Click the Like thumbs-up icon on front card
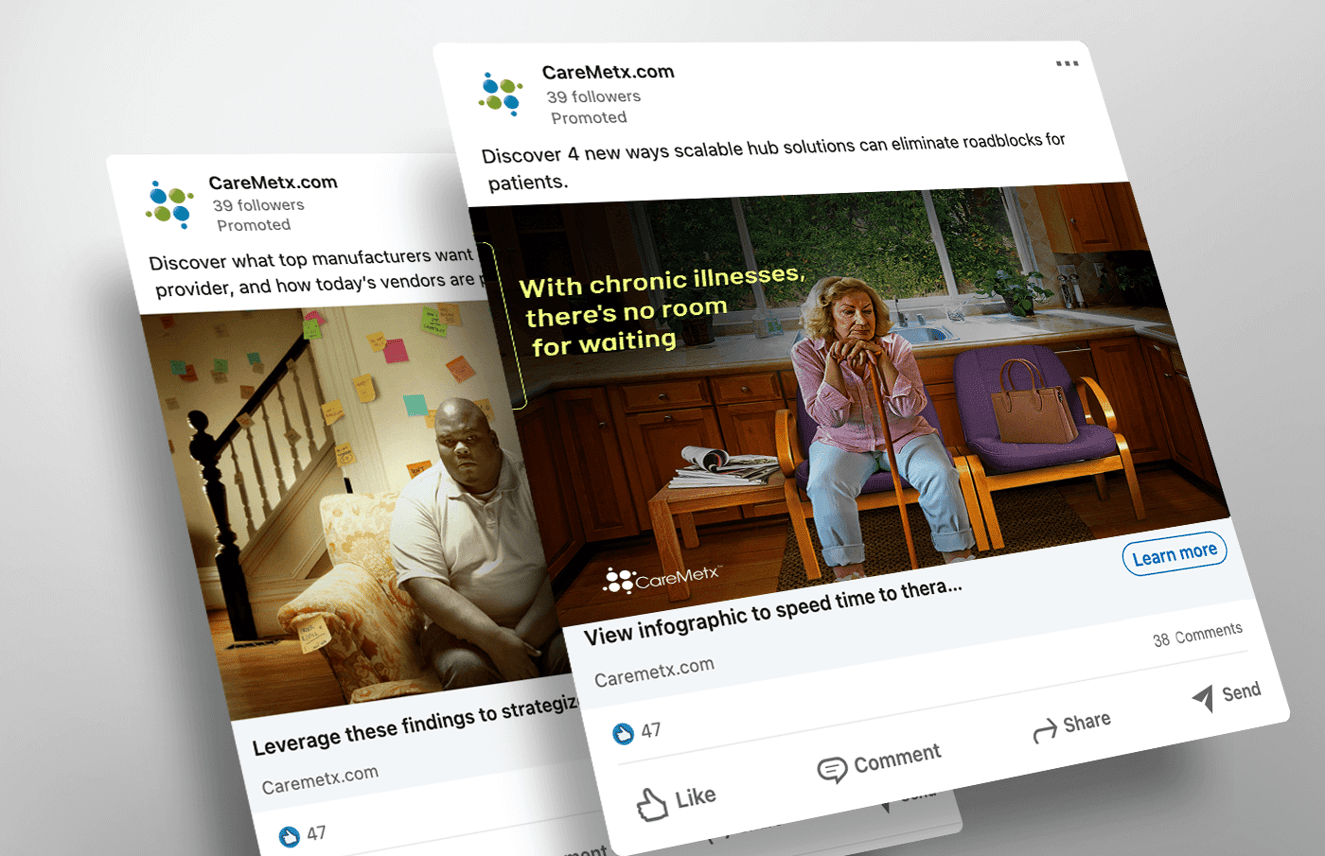This screenshot has width=1325, height=856. [x=652, y=804]
